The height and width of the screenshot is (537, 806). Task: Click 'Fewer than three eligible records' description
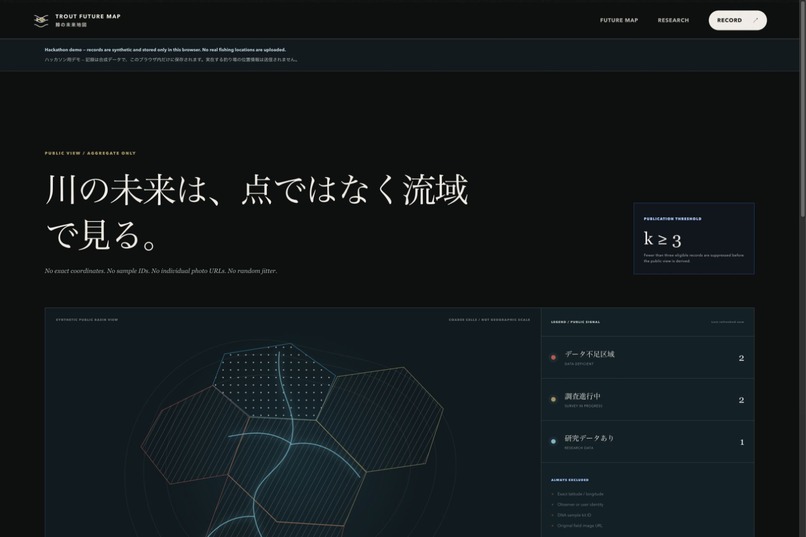[x=693, y=258]
